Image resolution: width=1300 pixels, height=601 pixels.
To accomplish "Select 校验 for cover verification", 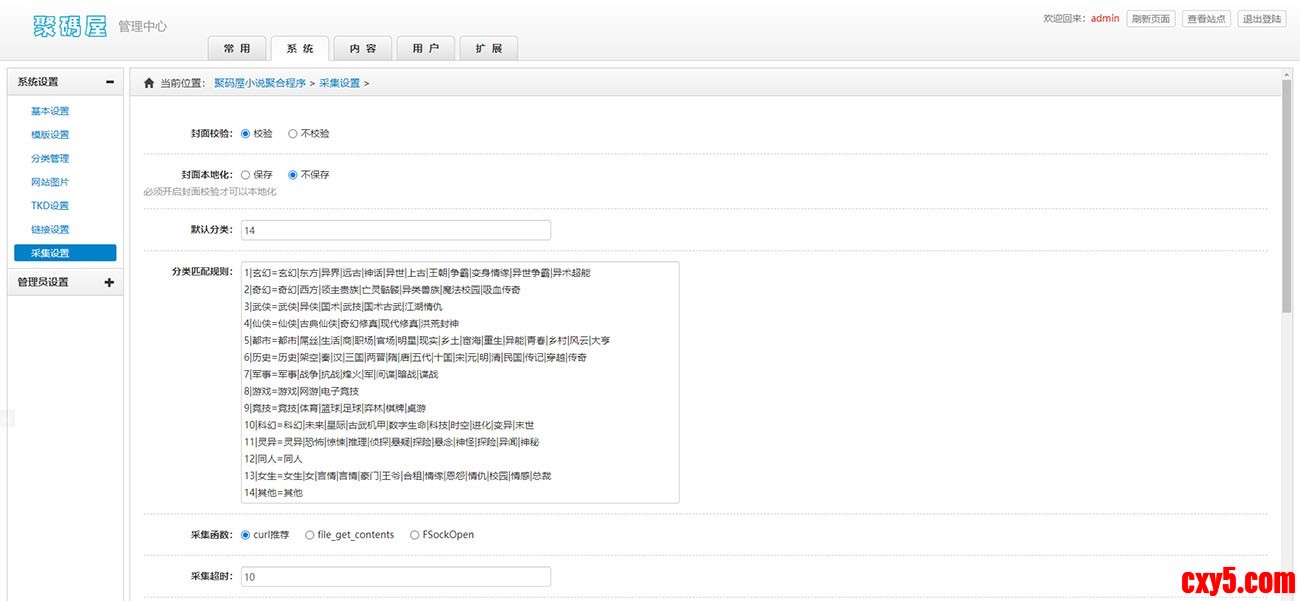I will coord(246,133).
